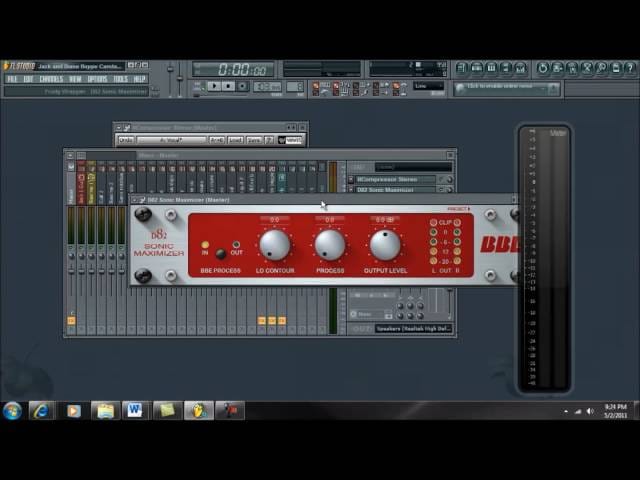Click Save in the compressor window
Image resolution: width=640 pixels, height=480 pixels.
[x=254, y=140]
